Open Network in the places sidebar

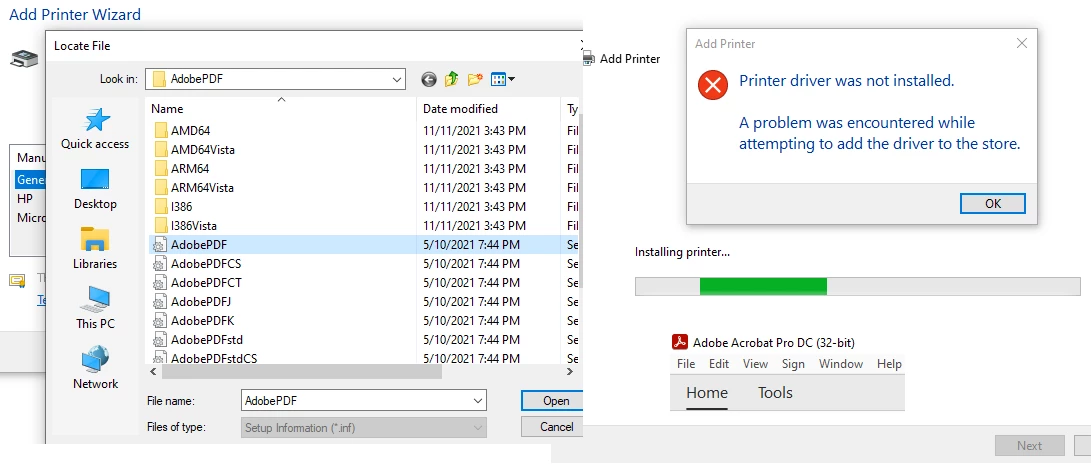(x=95, y=369)
